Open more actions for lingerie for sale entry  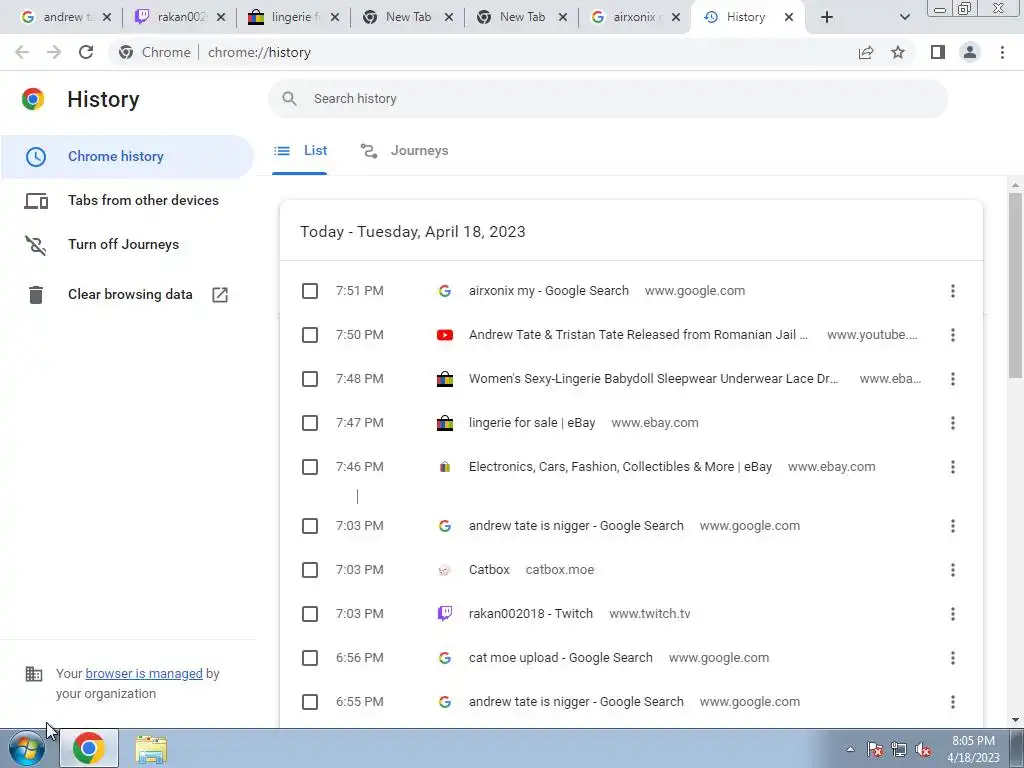[953, 423]
